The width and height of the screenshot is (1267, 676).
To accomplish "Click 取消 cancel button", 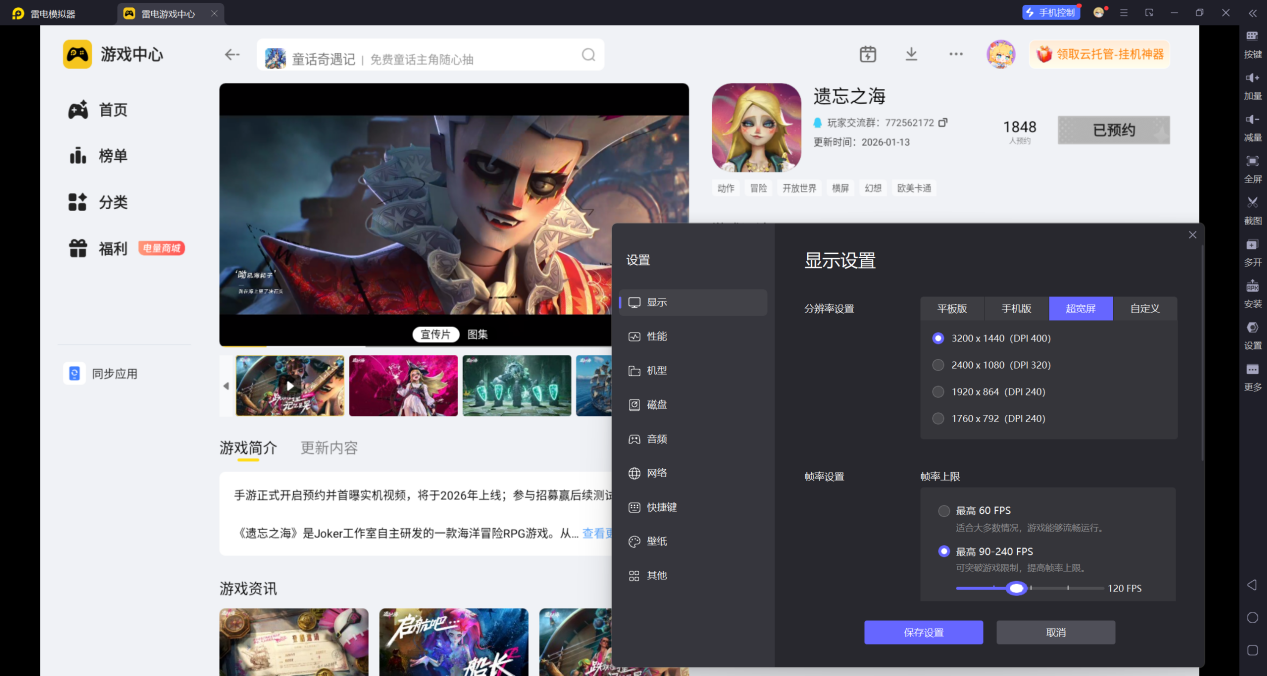I will coord(1055,632).
